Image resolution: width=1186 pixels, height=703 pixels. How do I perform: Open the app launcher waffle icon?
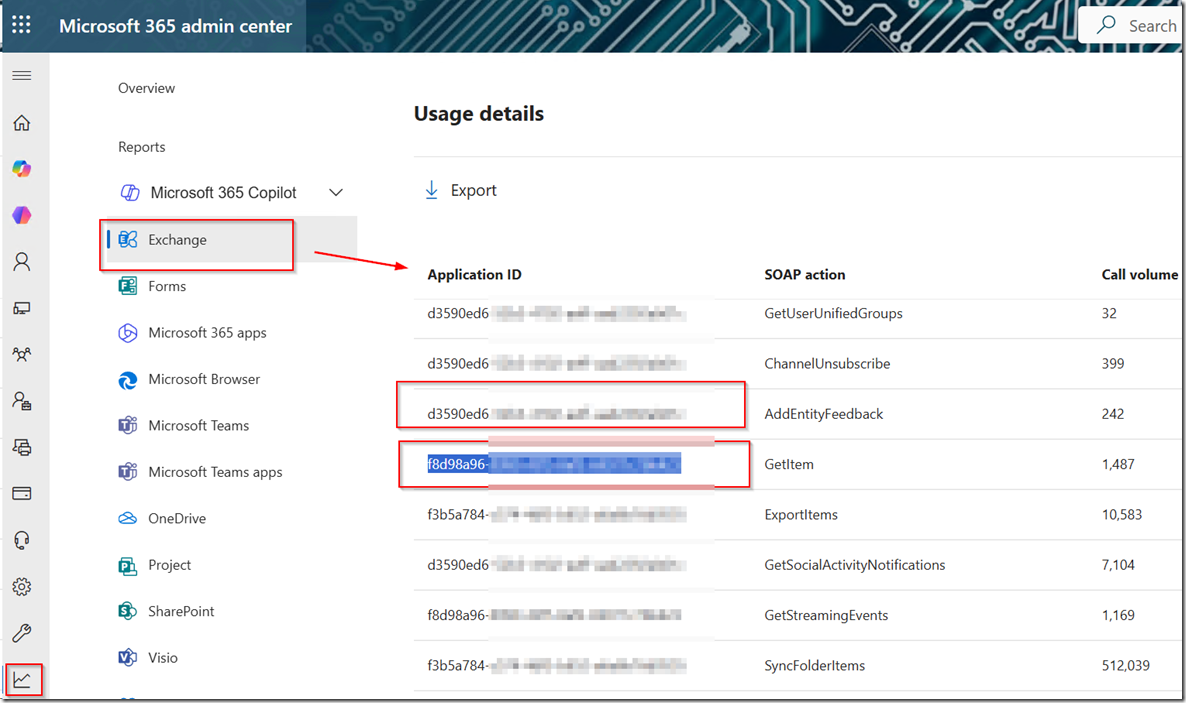pos(21,25)
